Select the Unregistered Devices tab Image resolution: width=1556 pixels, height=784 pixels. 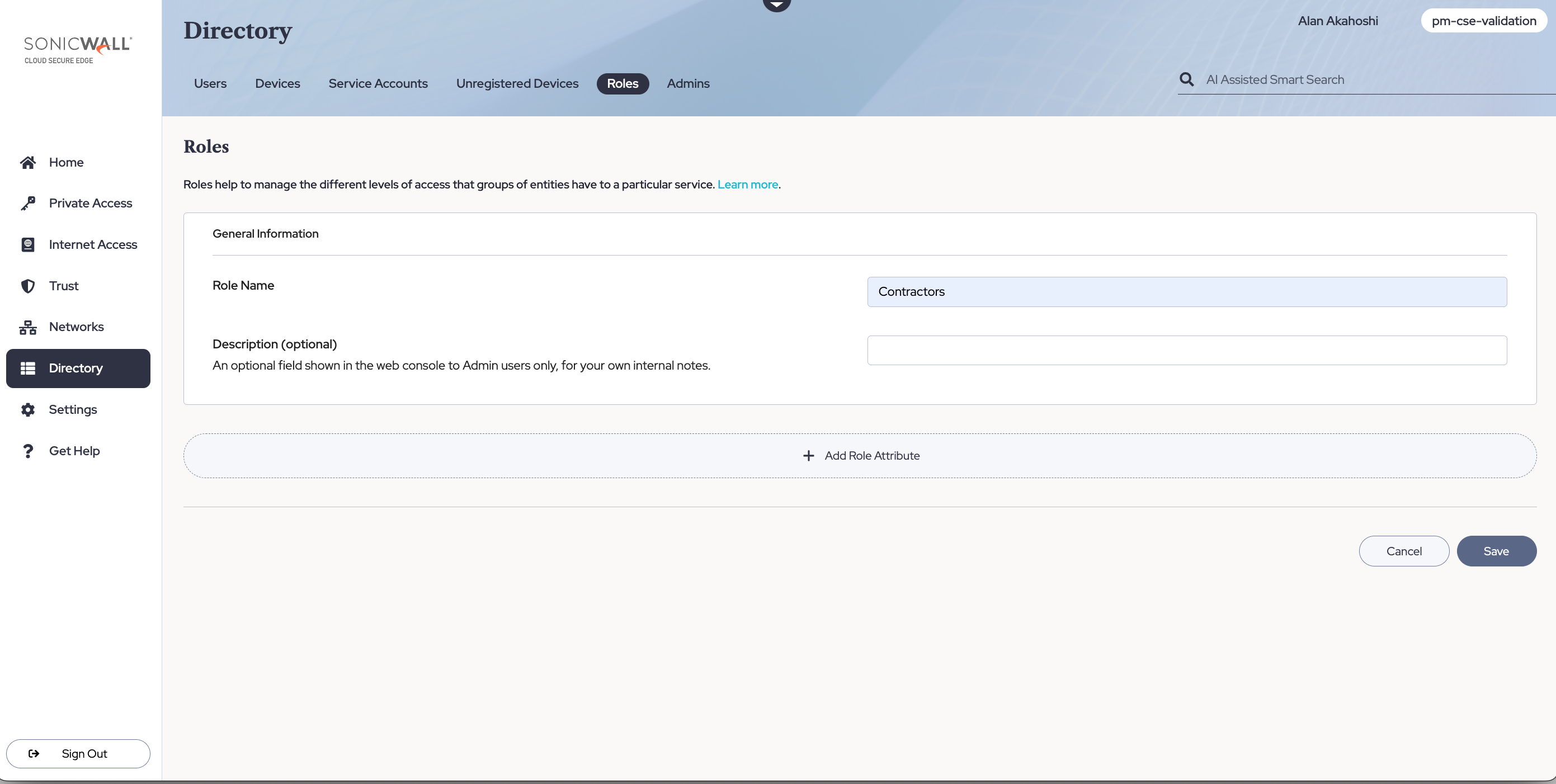517,84
